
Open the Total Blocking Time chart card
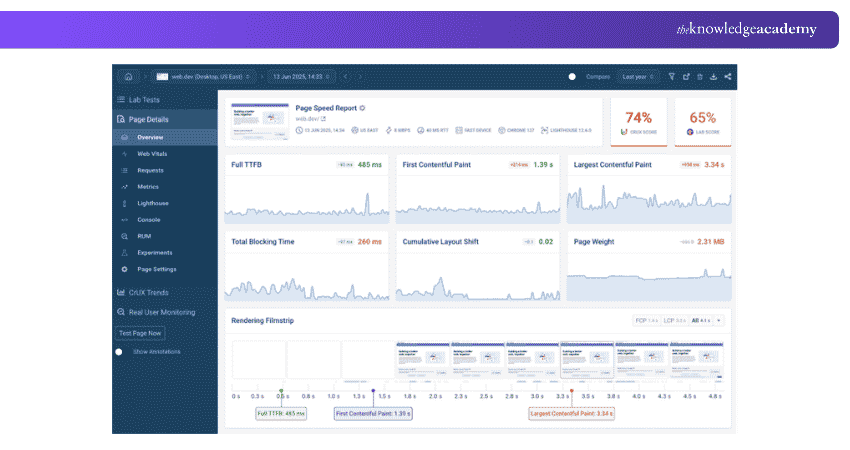coord(307,267)
